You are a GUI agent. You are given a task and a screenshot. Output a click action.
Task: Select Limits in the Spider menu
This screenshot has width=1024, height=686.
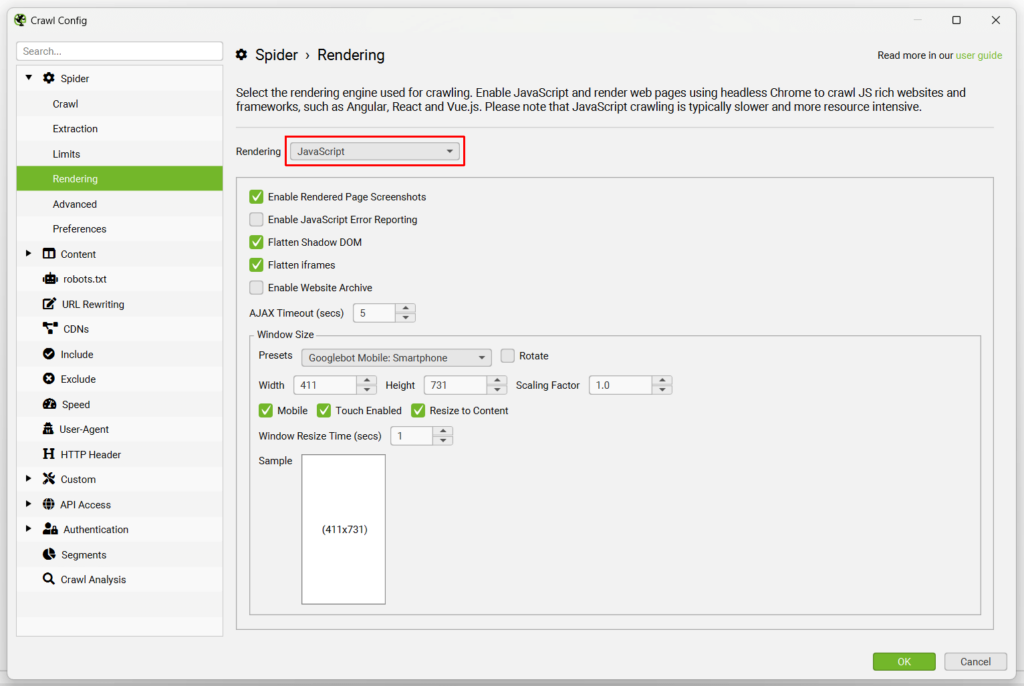(x=66, y=154)
